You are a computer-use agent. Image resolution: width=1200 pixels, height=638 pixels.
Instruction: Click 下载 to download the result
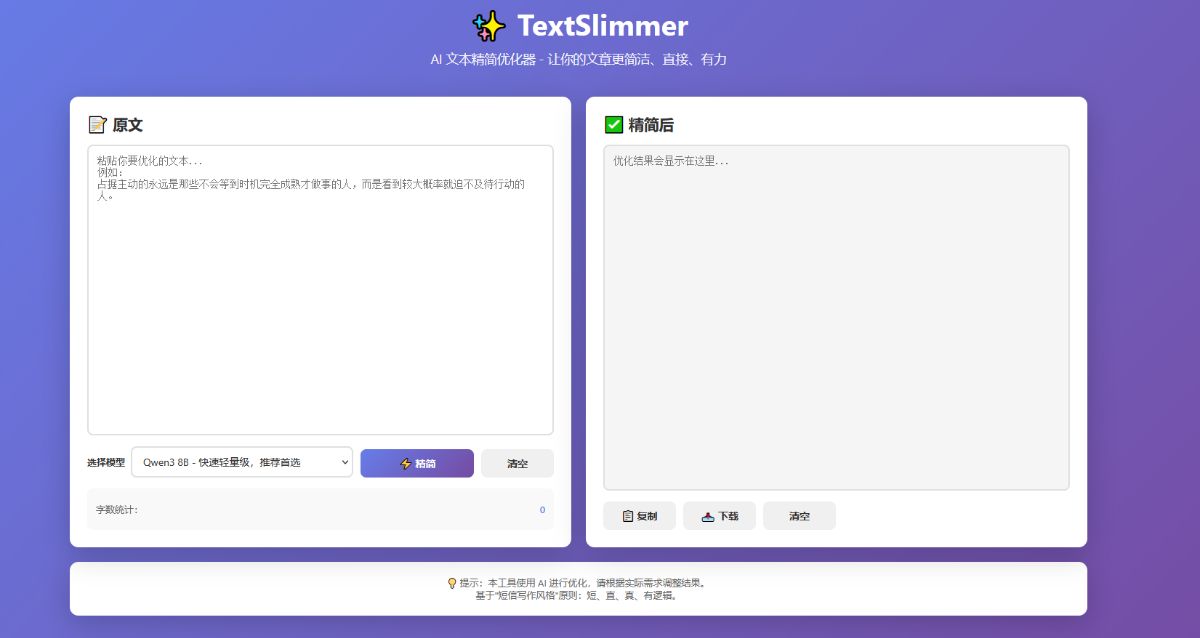719,515
